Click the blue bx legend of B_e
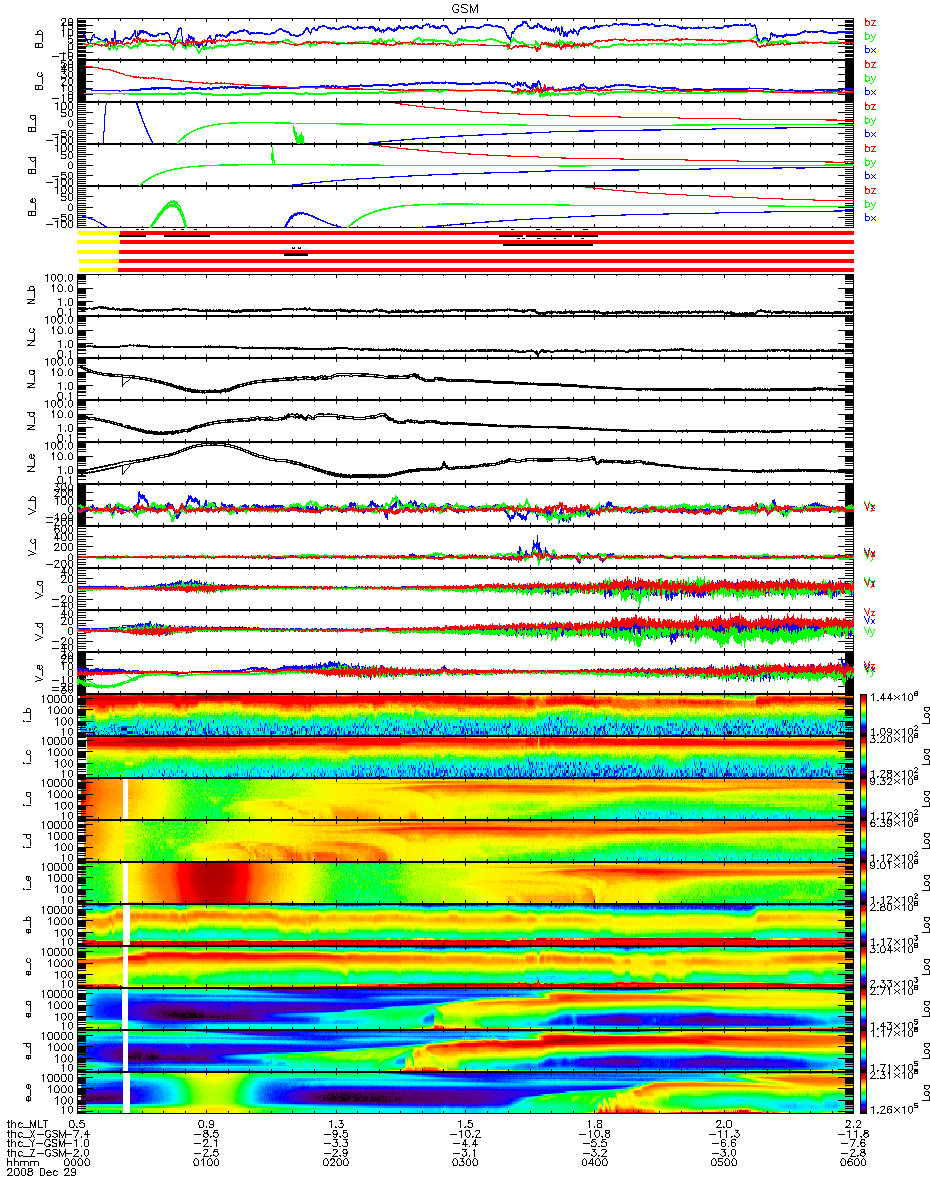The image size is (930, 1200). [x=870, y=217]
